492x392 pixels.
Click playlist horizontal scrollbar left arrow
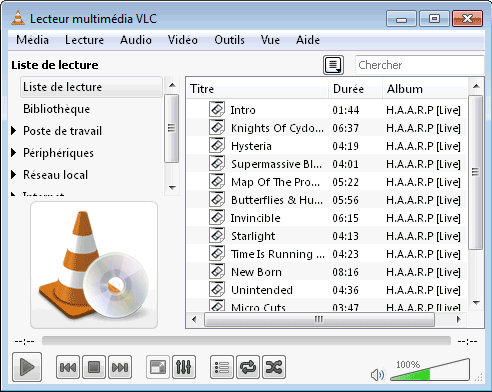coord(194,319)
